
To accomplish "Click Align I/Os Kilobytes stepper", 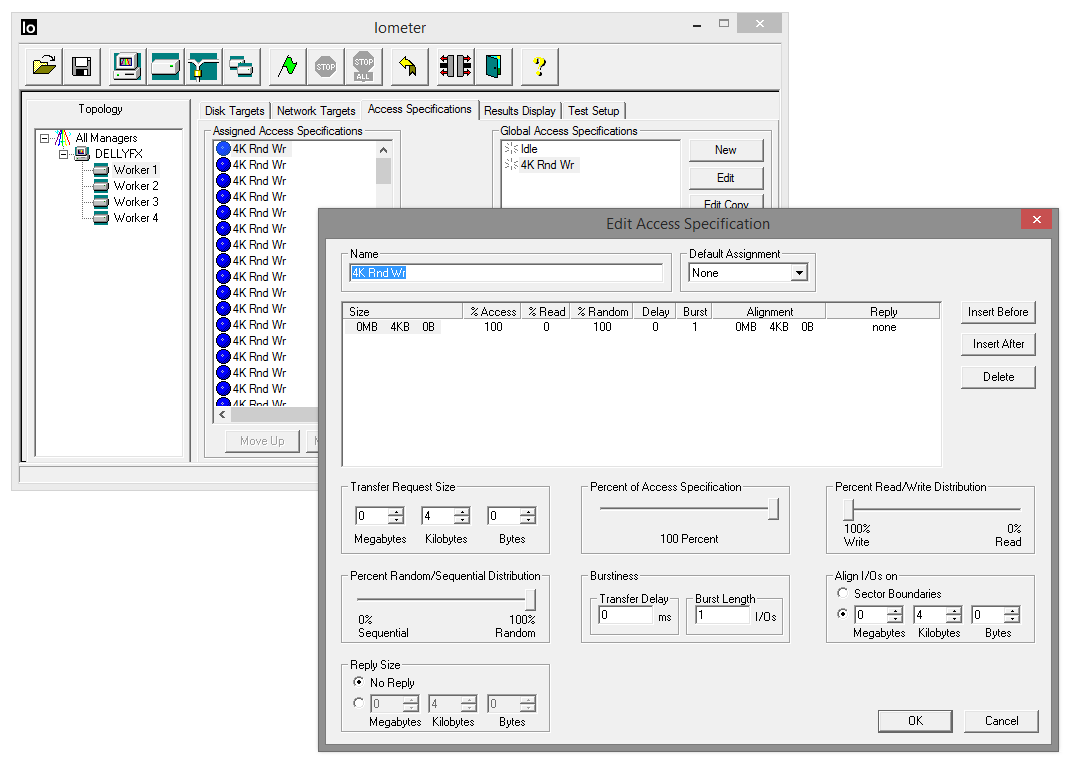I will tap(954, 615).
